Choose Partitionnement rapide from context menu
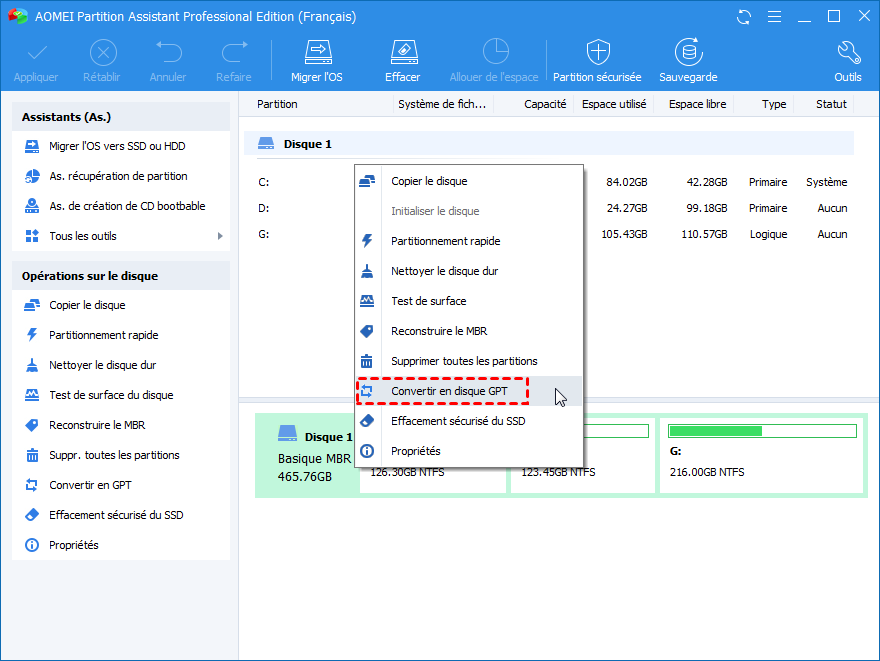Screen dimensions: 880x661 469,241
